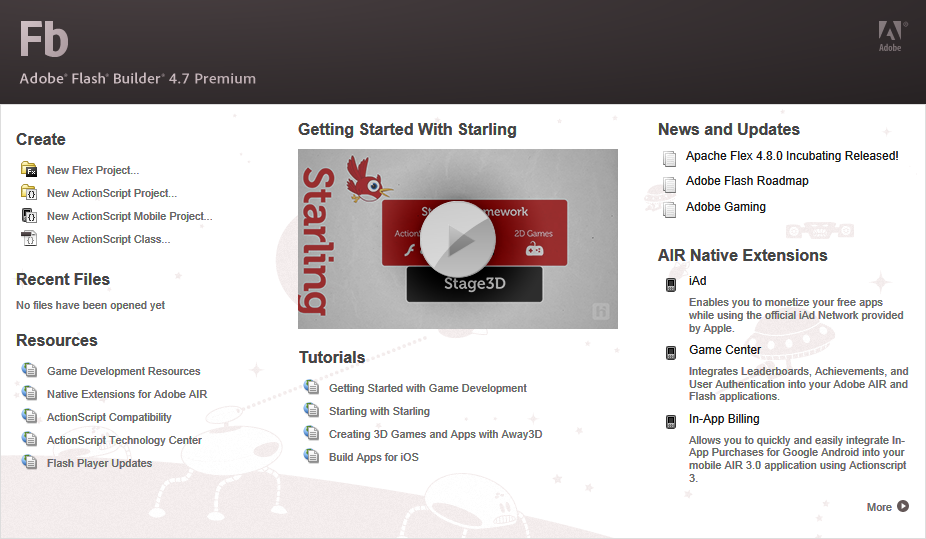
Task: Open Getting Started with Game Development tutorial
Action: (428, 388)
